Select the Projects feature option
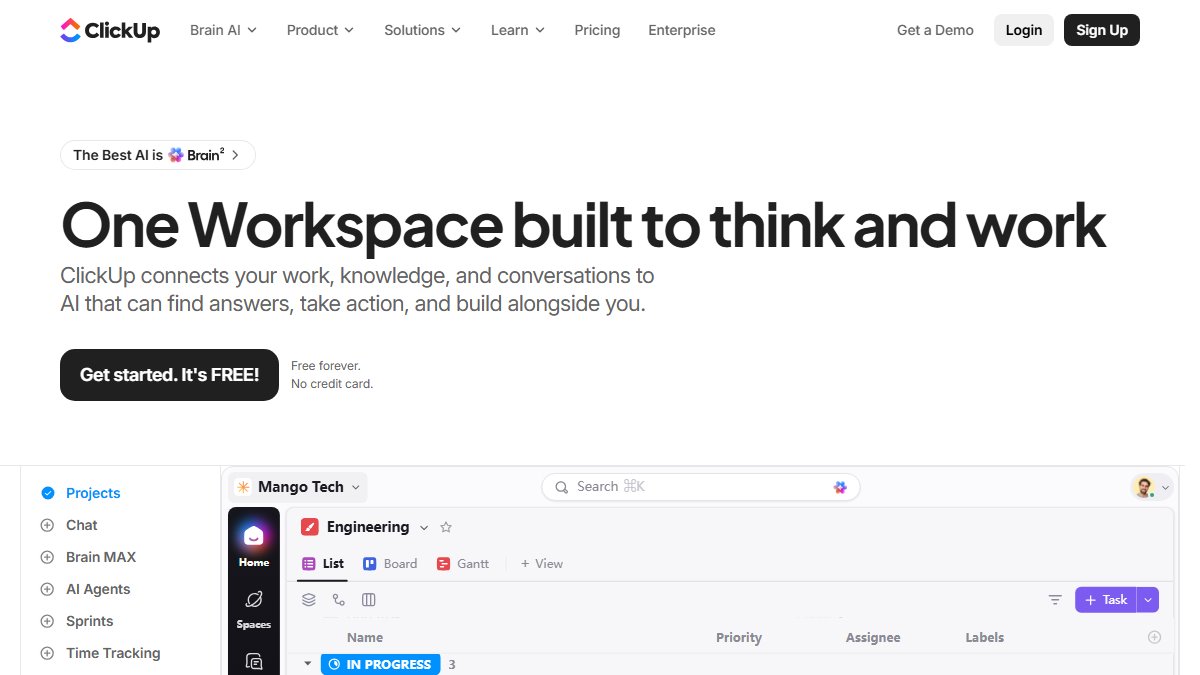Screen dimensions: 1200x675 (x=80, y=493)
